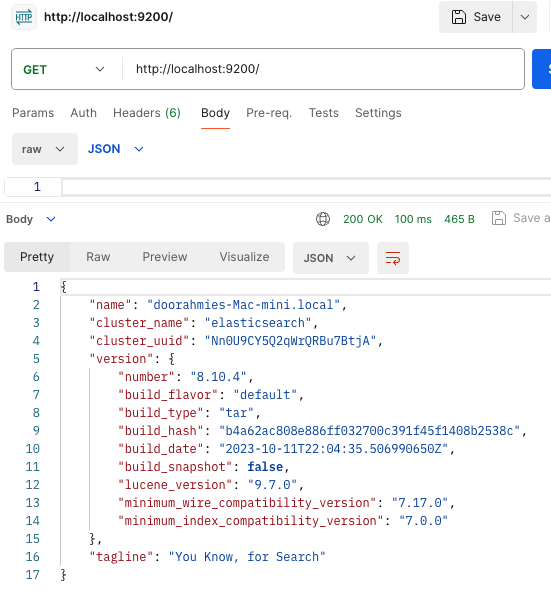Click the "default" build_flavor value
Screen dimensions: 551x613
(x=265, y=394)
